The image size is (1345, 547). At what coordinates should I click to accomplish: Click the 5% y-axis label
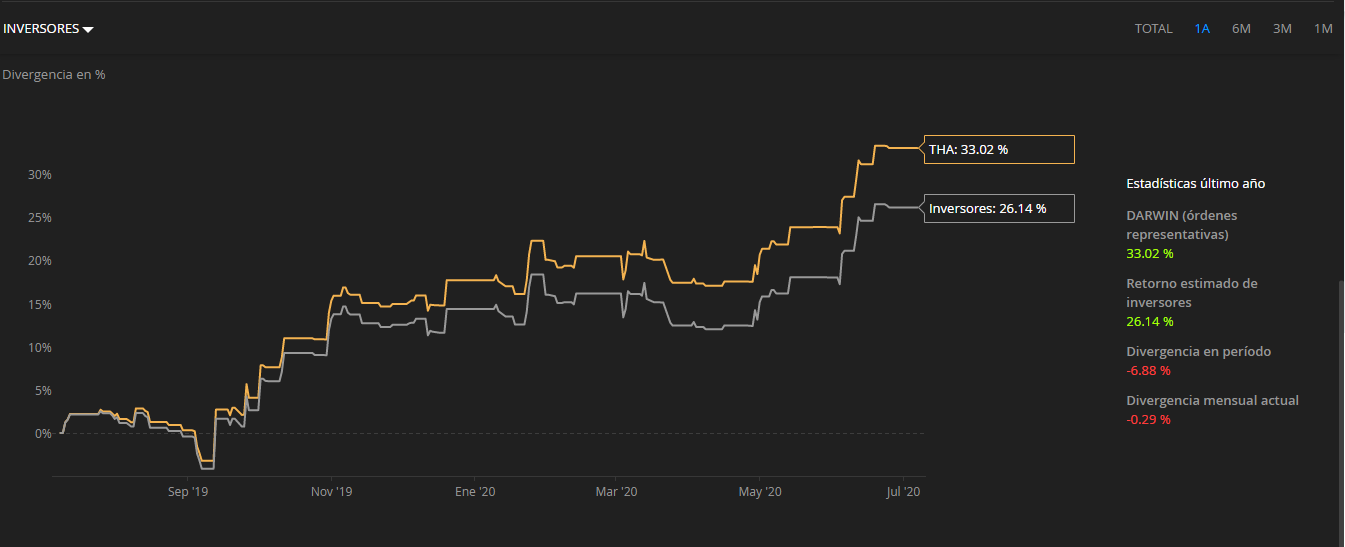click(x=42, y=390)
